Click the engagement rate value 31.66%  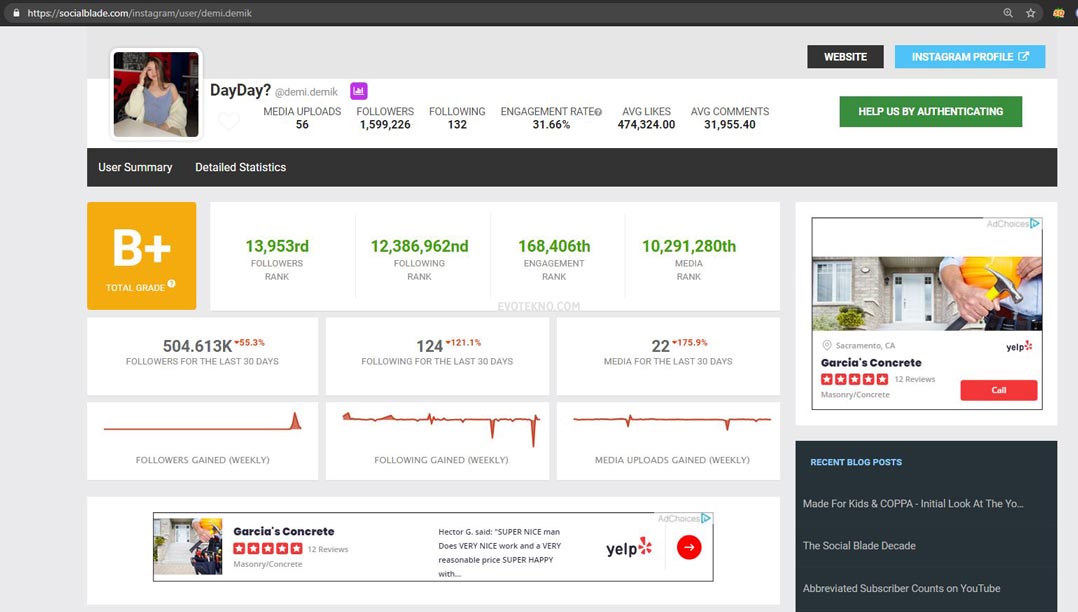click(551, 124)
